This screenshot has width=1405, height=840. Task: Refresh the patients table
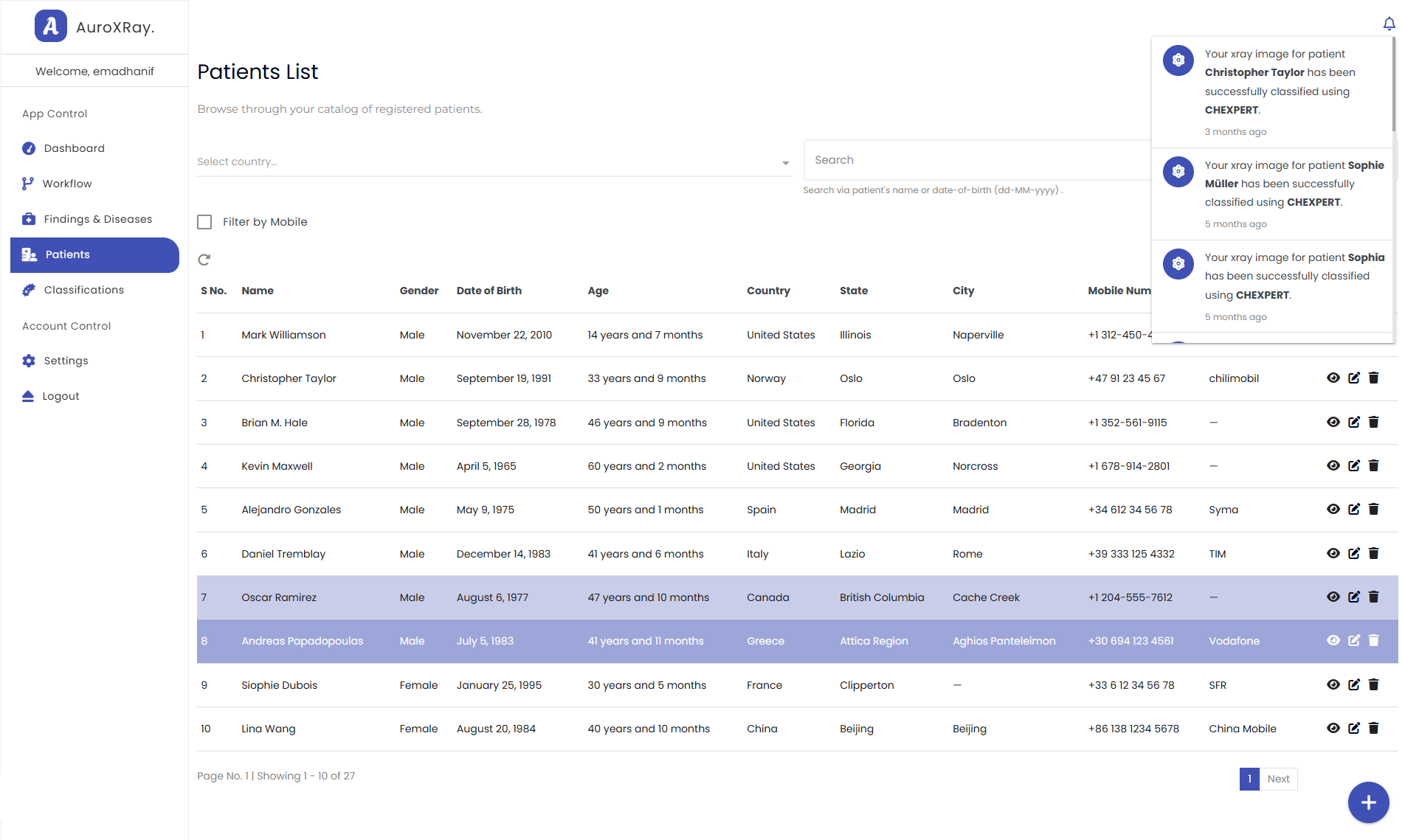(x=204, y=260)
